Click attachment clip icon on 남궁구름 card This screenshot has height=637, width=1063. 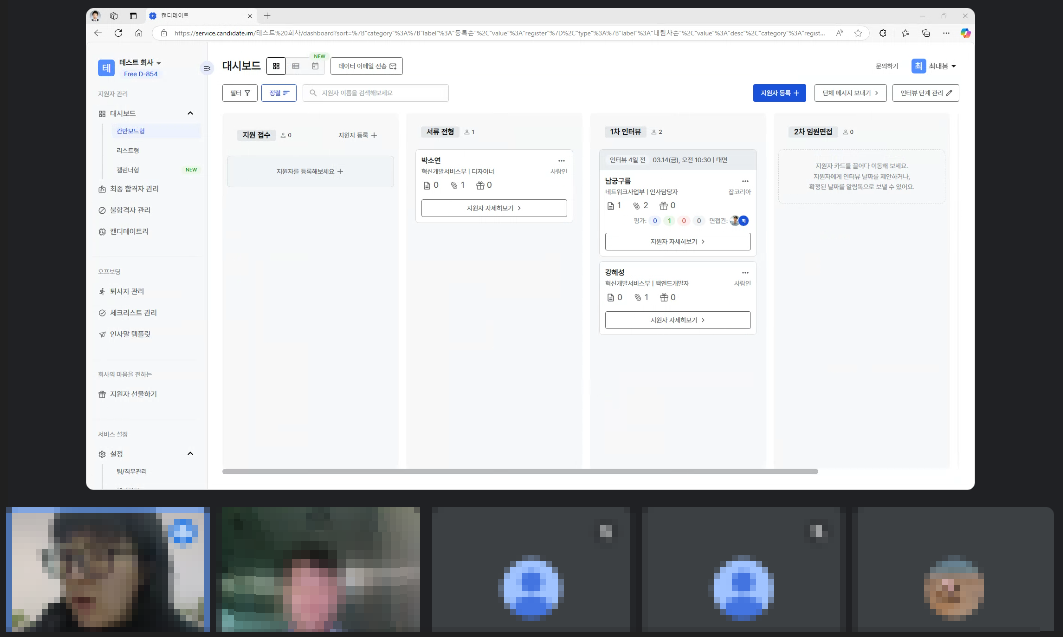(637, 205)
